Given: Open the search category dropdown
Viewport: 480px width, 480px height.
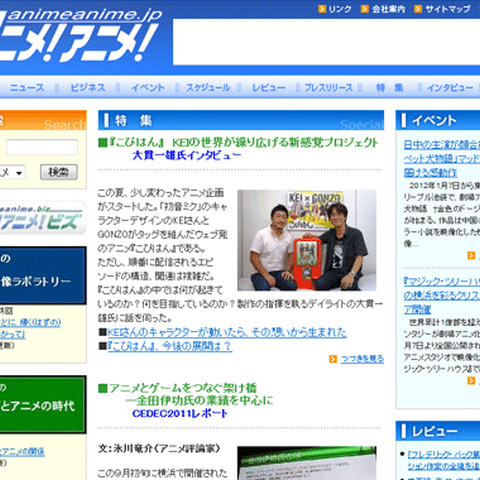Looking at the screenshot, I should tap(12, 172).
